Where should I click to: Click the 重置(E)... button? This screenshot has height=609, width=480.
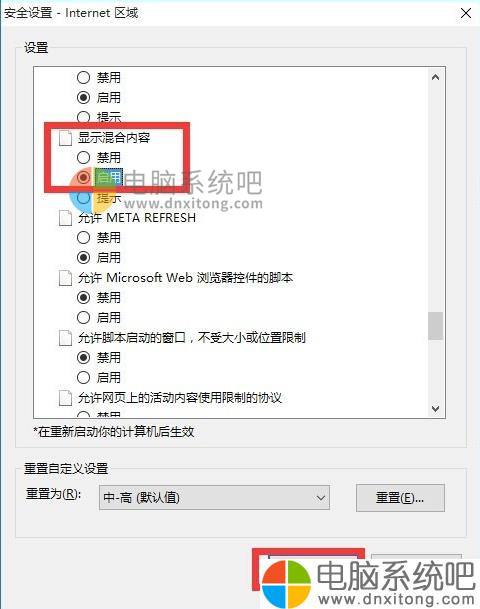400,498
